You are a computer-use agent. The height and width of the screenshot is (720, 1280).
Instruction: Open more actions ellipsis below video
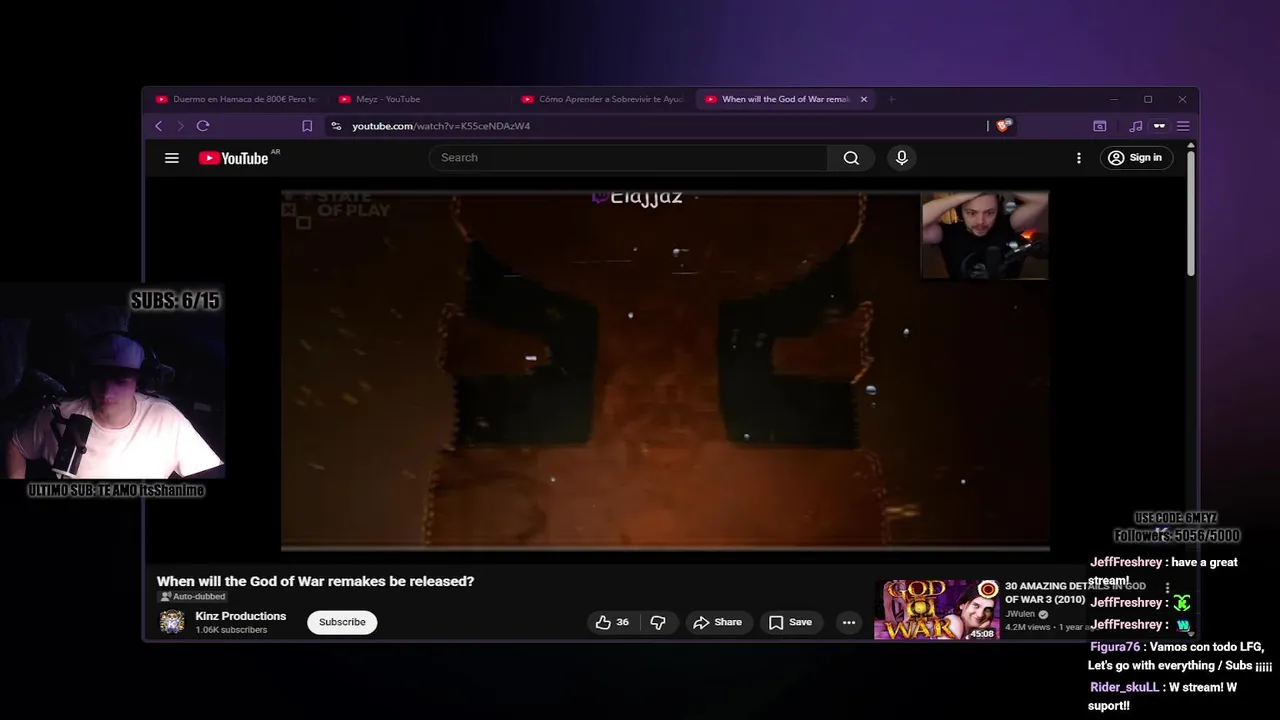pos(849,622)
